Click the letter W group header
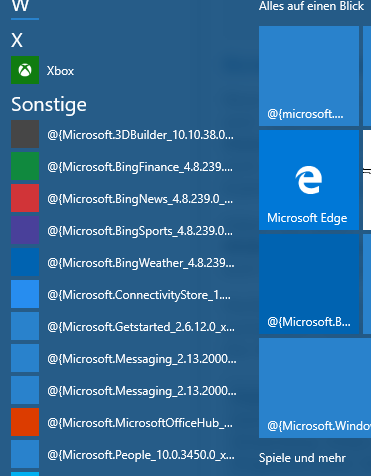The height and width of the screenshot is (476, 371). [x=20, y=6]
